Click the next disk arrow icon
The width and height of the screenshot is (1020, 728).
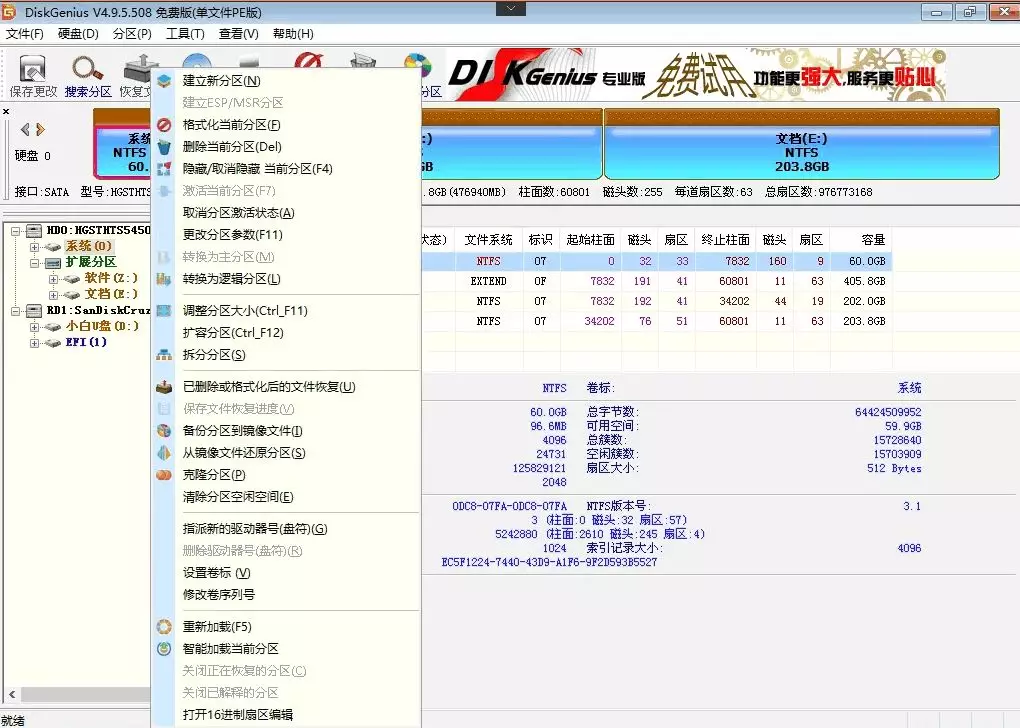40,129
